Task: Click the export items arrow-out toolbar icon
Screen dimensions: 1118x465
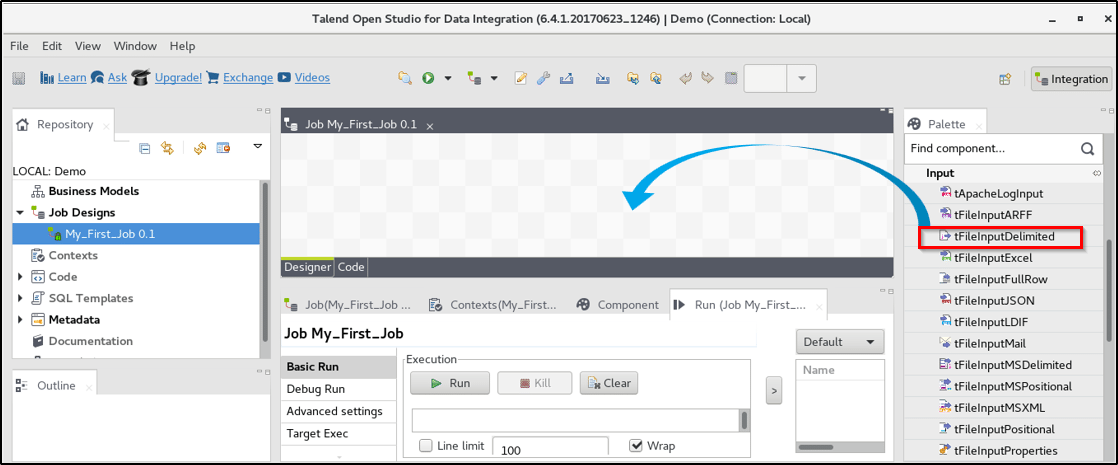Action: [x=567, y=78]
